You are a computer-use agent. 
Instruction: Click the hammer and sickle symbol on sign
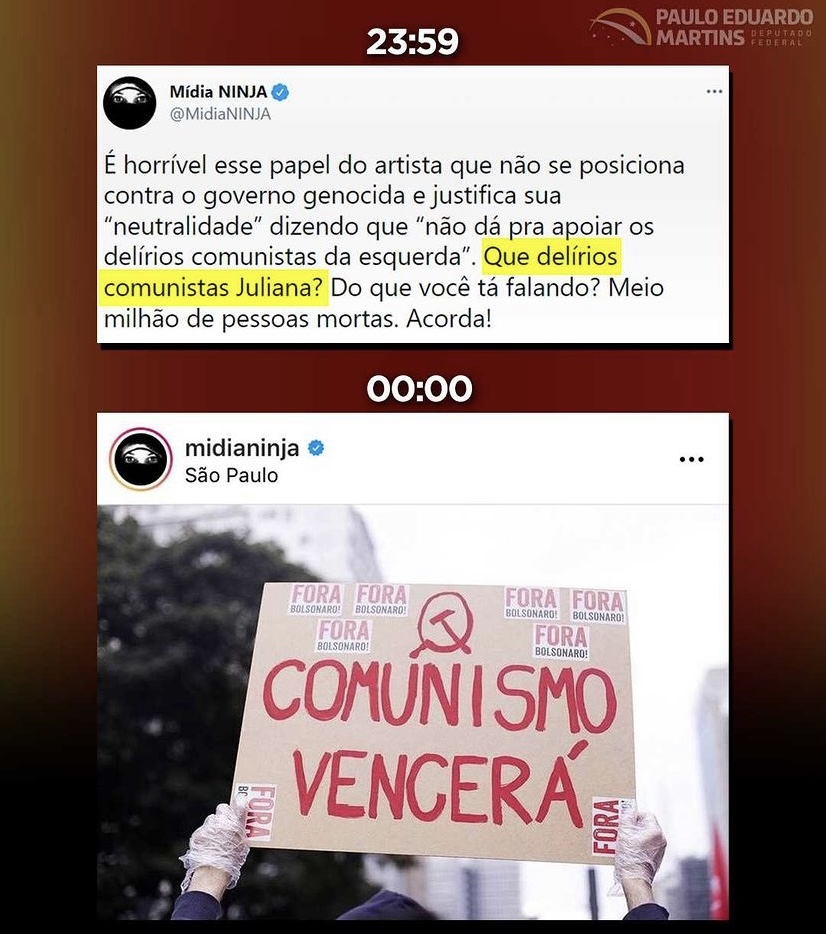tap(444, 623)
